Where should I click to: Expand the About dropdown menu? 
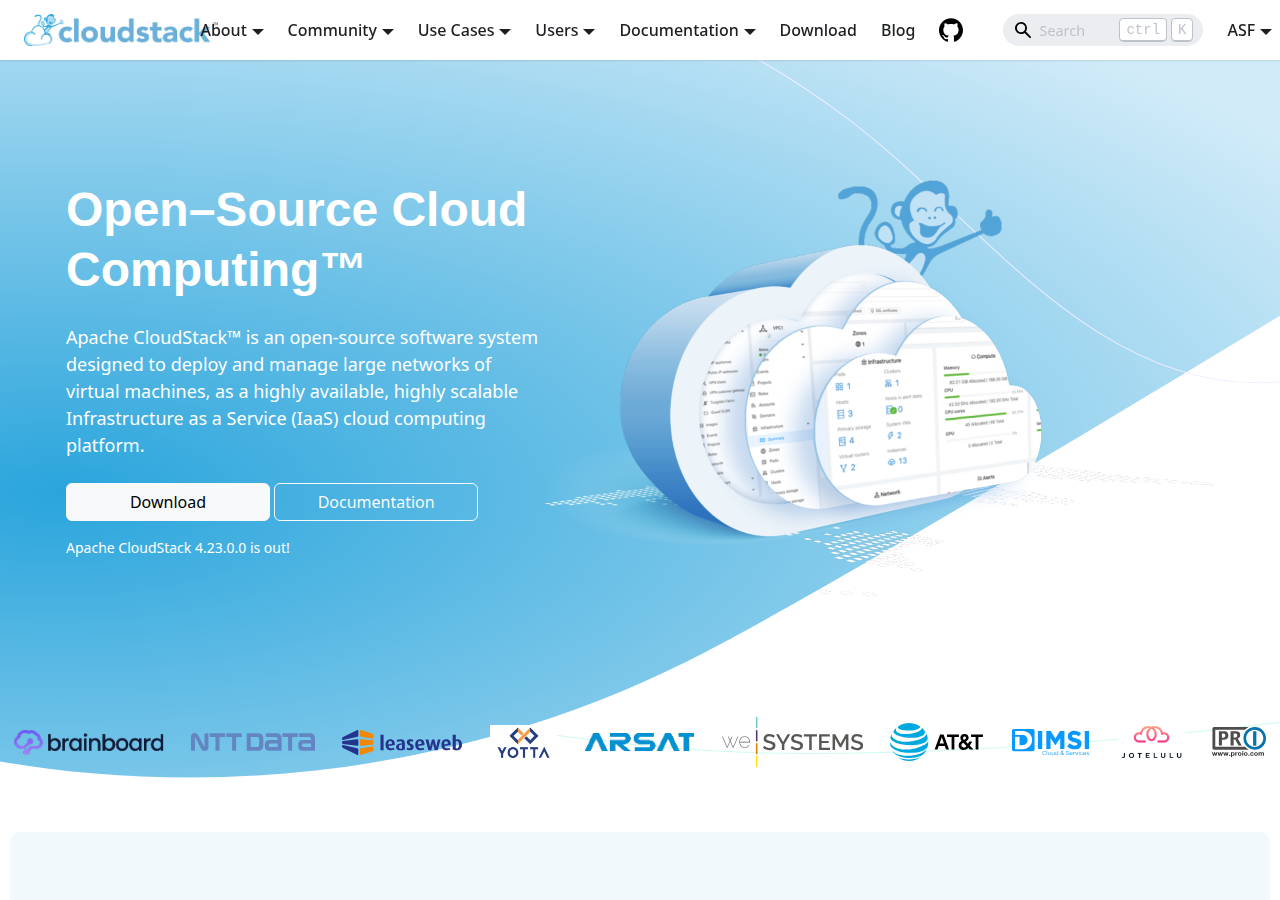[x=232, y=30]
